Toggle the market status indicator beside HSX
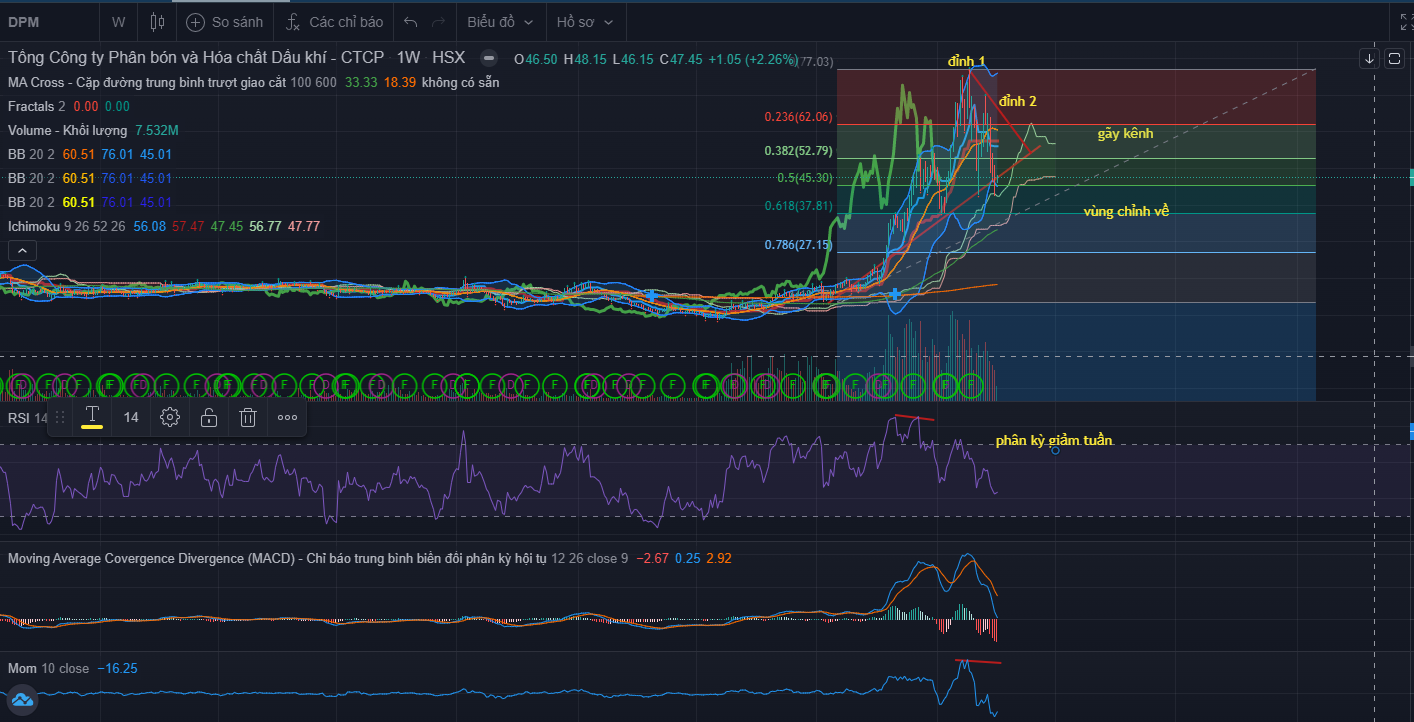1414x722 pixels. point(488,58)
